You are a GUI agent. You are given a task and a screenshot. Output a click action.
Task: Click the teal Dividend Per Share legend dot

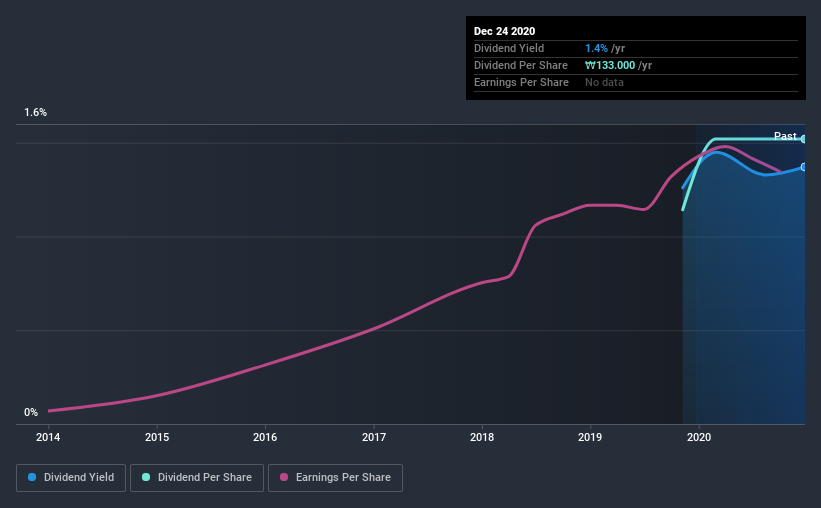tap(146, 477)
